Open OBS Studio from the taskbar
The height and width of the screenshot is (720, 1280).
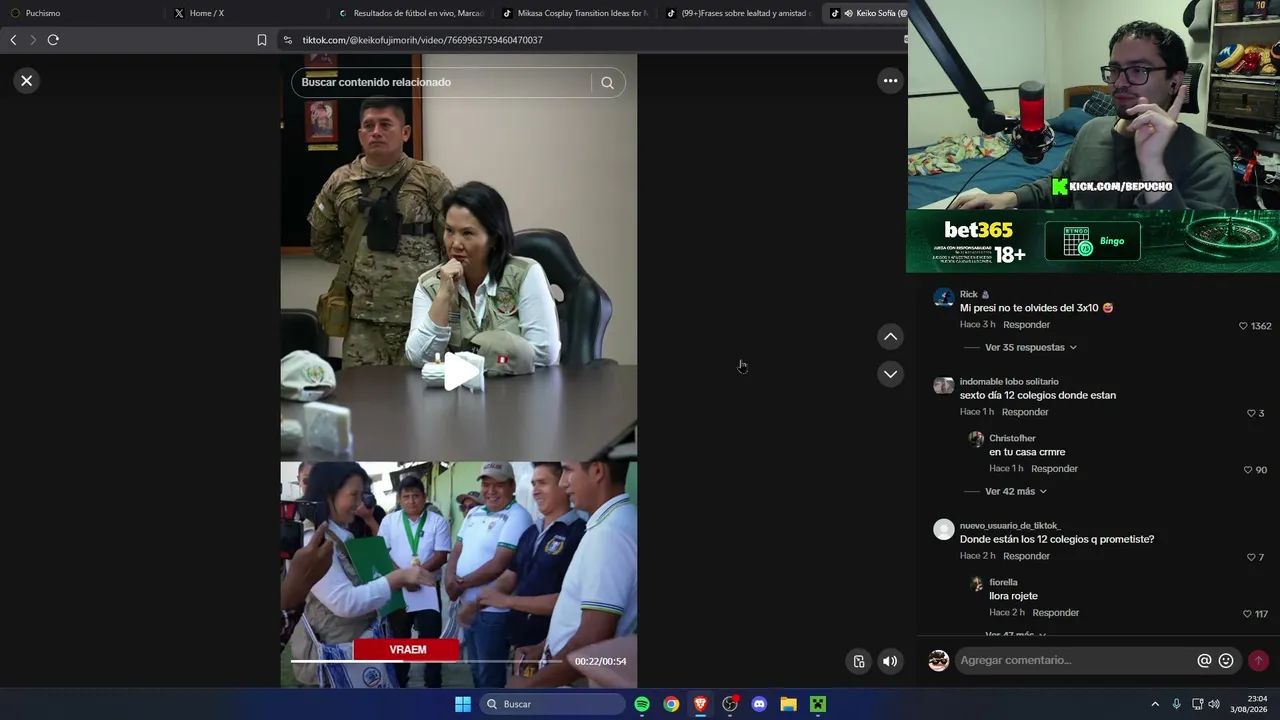(730, 704)
